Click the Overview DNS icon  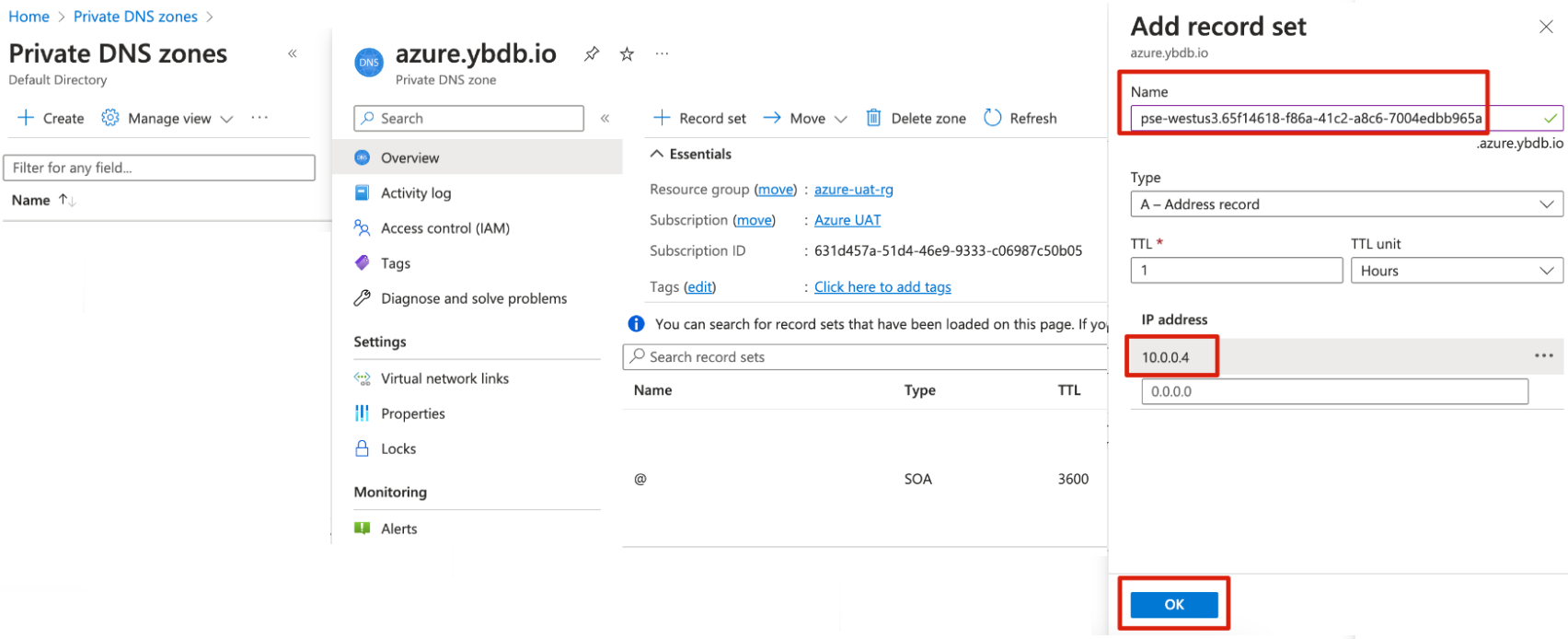[x=363, y=157]
